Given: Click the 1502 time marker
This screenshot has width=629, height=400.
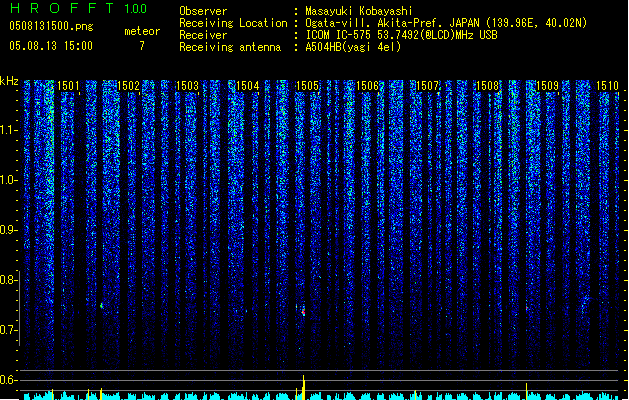Looking at the screenshot, I should point(128,86).
